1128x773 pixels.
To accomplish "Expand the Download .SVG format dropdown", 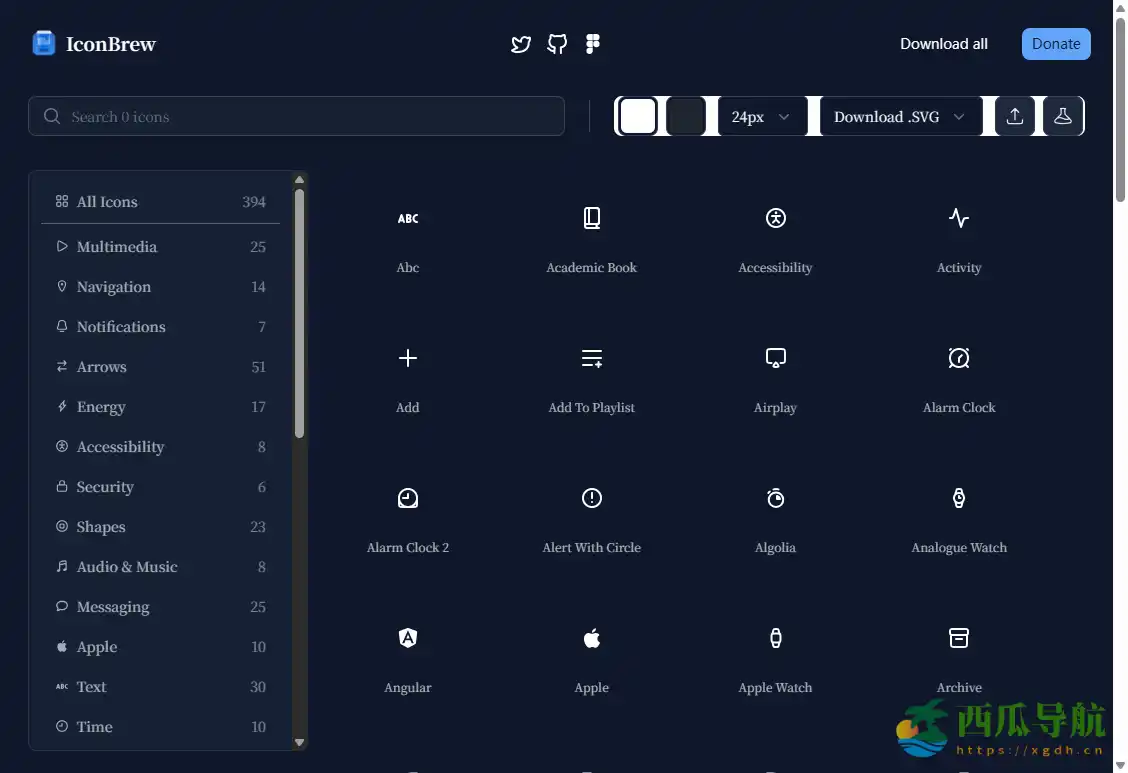I will click(899, 117).
